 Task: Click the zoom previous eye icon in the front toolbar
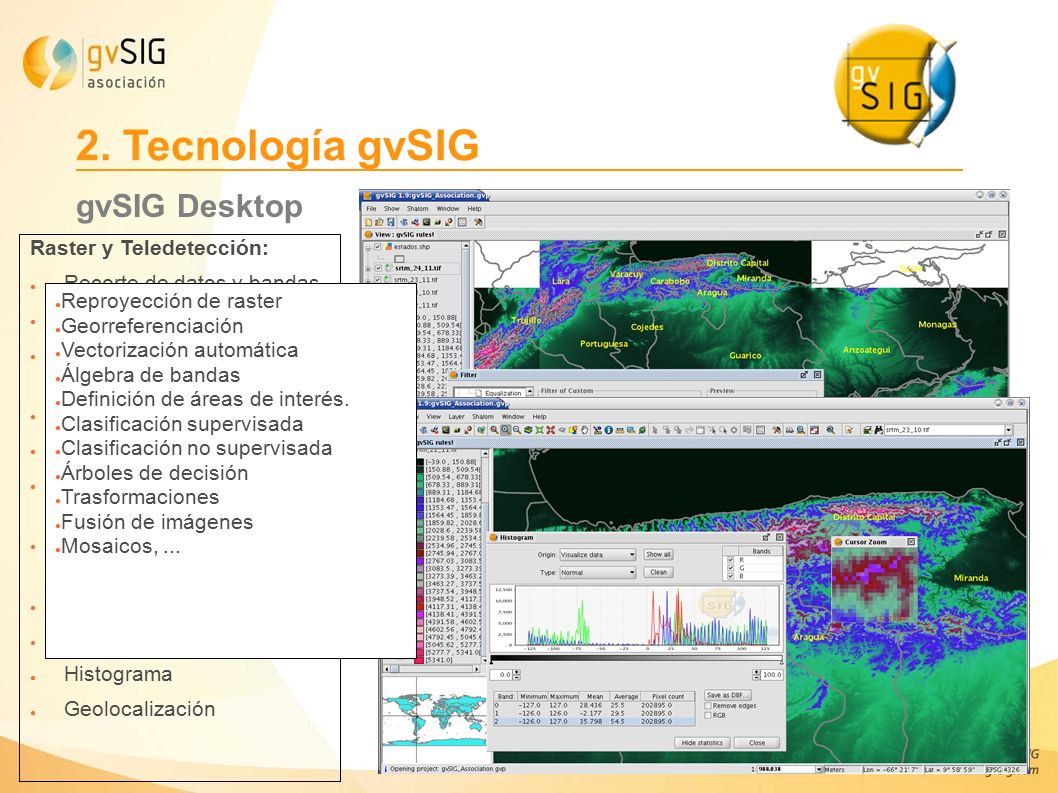coord(562,430)
